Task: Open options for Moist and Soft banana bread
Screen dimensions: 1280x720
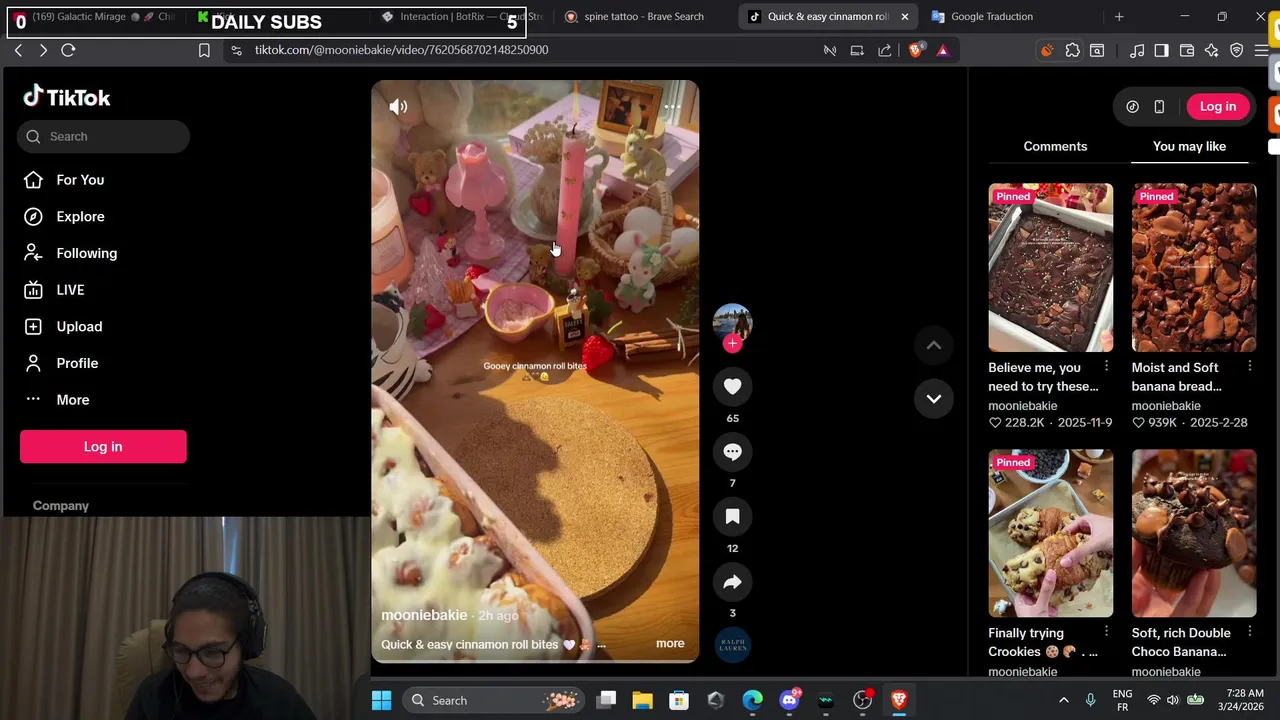Action: coord(1250,367)
